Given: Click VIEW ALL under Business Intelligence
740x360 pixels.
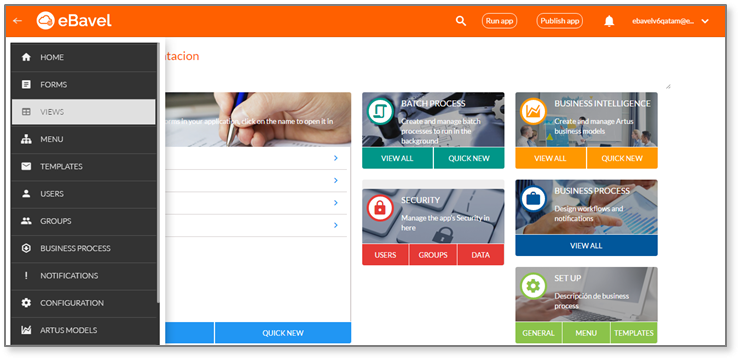Looking at the screenshot, I should coord(550,159).
